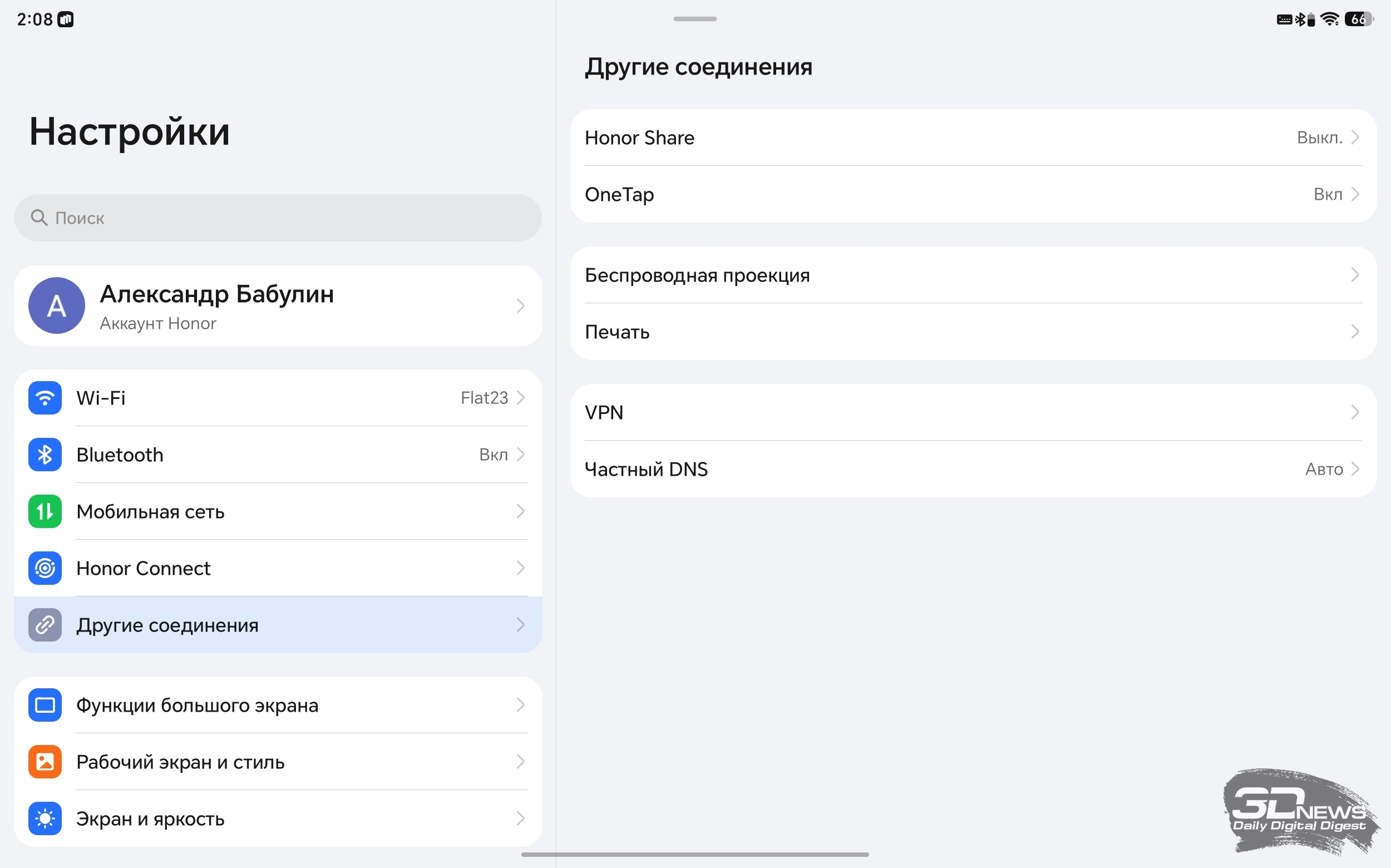Screen dimensions: 1391x868
Task: Tap the Вкл status on the Bluetooth row
Action: pos(493,455)
